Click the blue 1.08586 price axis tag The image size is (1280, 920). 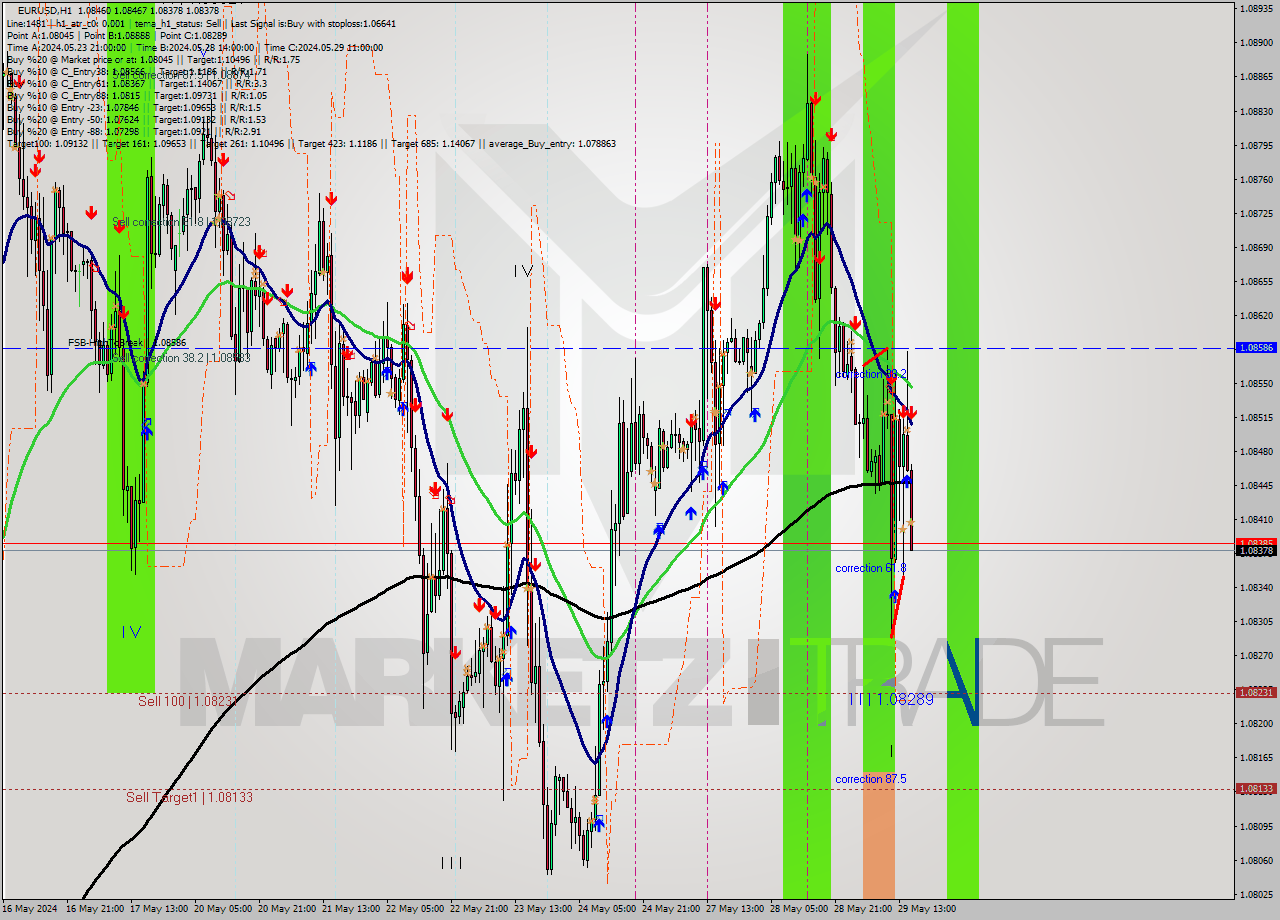[x=1256, y=348]
